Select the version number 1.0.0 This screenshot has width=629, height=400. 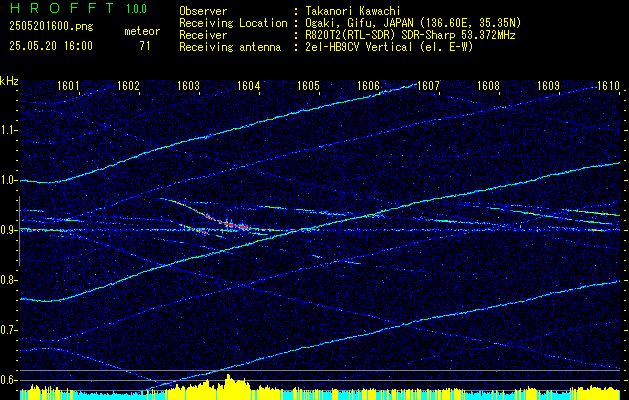[136, 9]
